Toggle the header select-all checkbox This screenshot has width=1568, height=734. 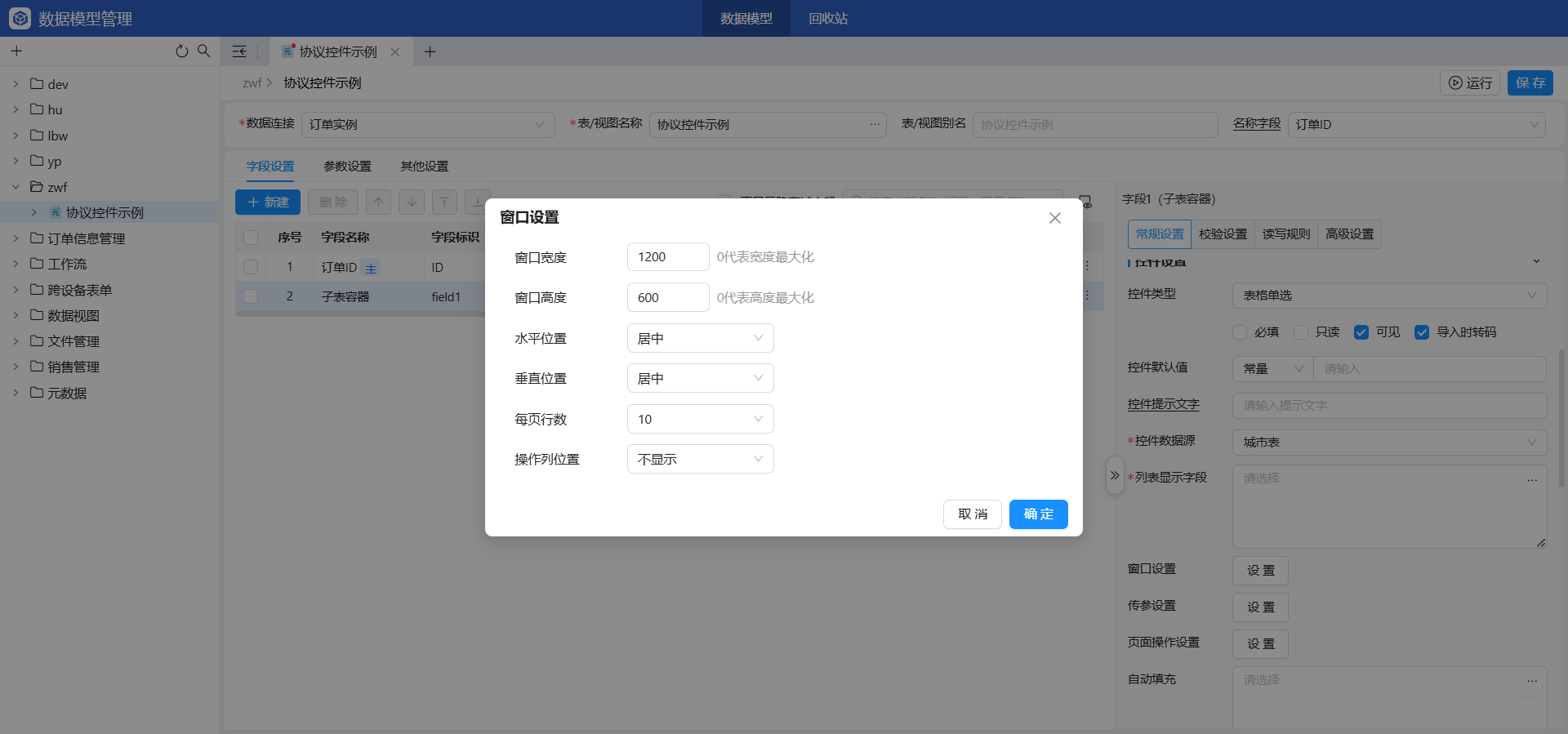click(251, 238)
